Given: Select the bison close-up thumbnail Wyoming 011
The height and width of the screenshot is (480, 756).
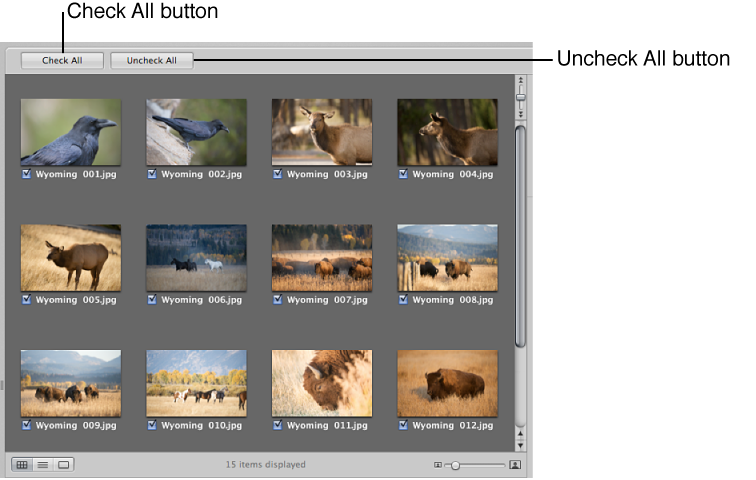Looking at the screenshot, I should click(x=322, y=383).
